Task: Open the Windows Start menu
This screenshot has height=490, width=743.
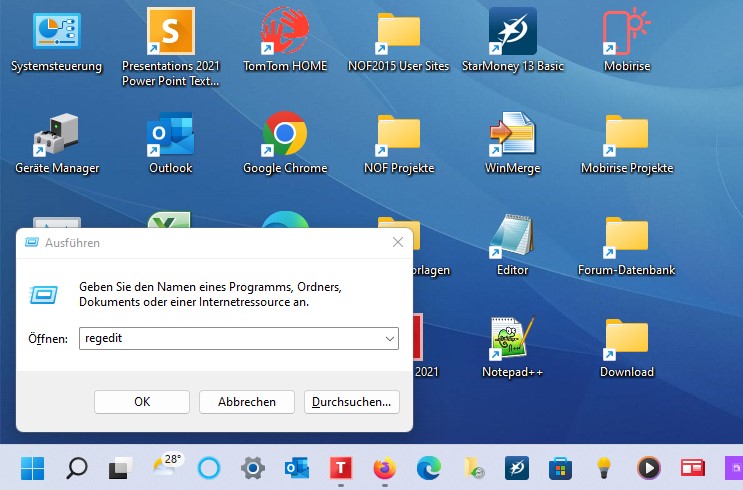Action: click(32, 467)
